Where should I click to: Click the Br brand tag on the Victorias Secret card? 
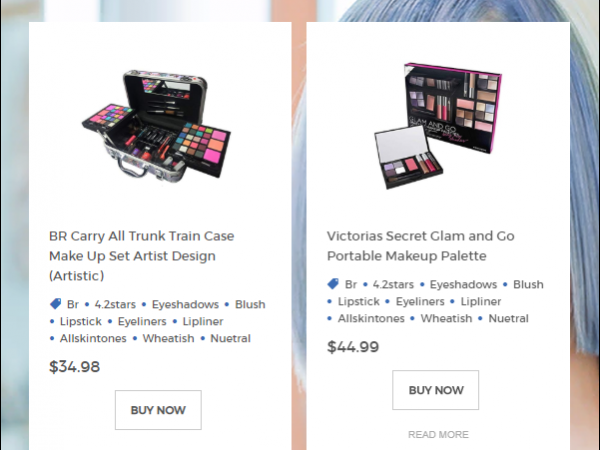[351, 284]
